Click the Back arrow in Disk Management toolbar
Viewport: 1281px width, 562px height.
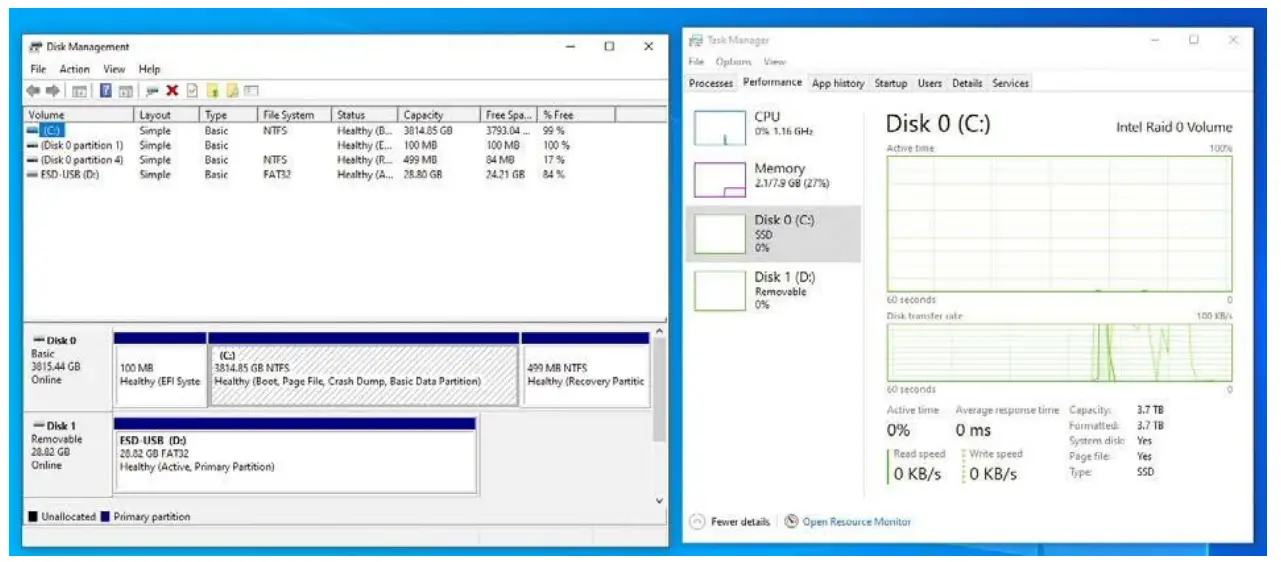coord(33,91)
